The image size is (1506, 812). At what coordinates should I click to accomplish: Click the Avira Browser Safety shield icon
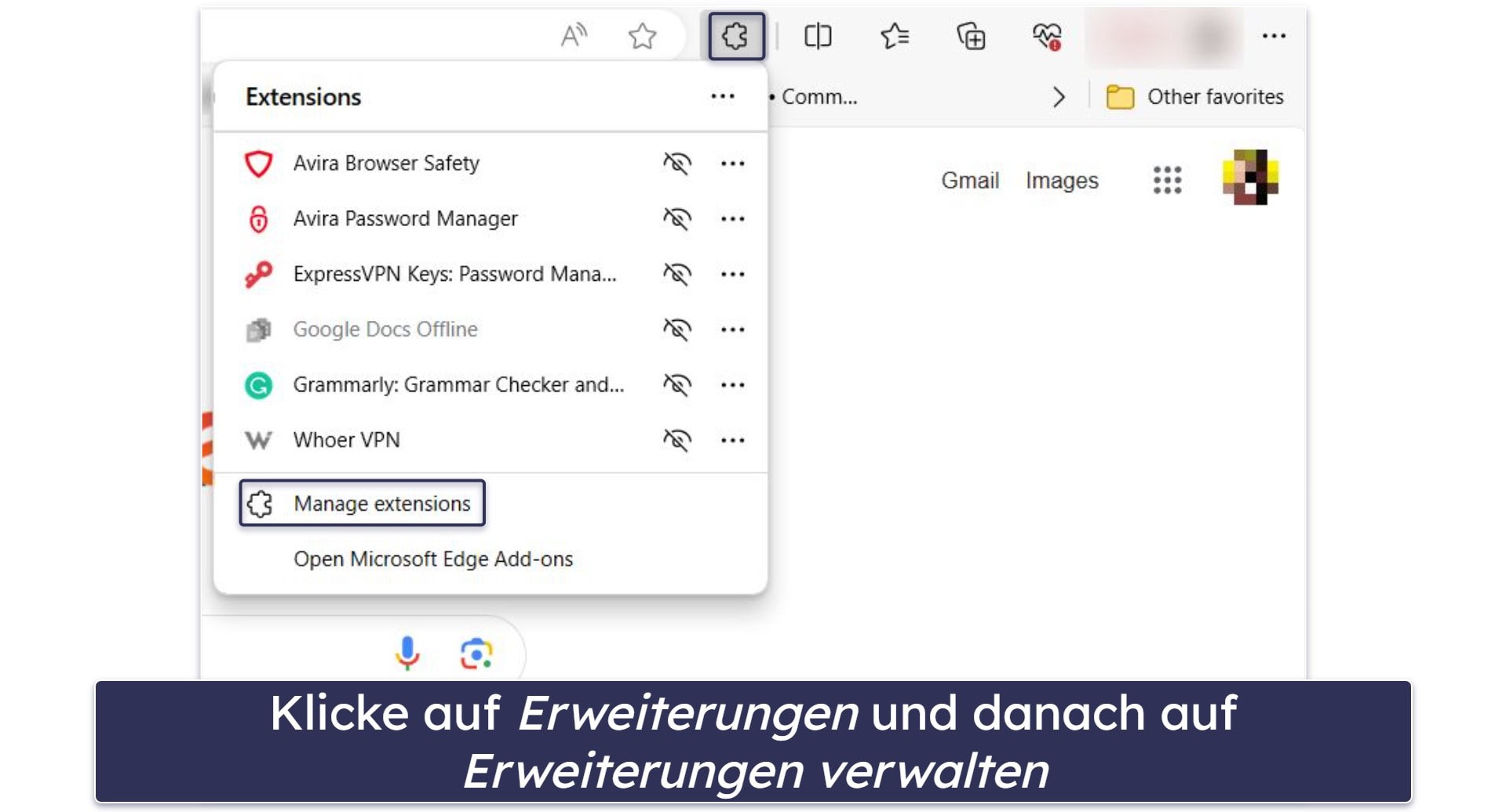[x=258, y=163]
